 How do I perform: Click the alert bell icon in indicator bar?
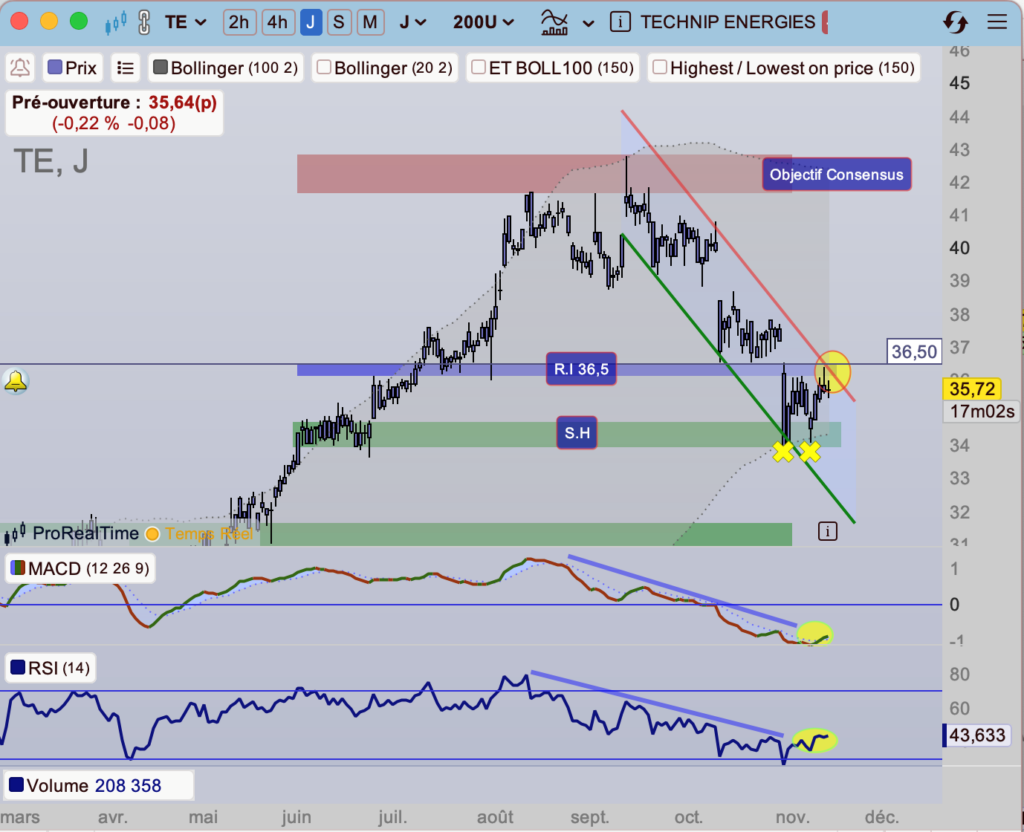(20, 68)
